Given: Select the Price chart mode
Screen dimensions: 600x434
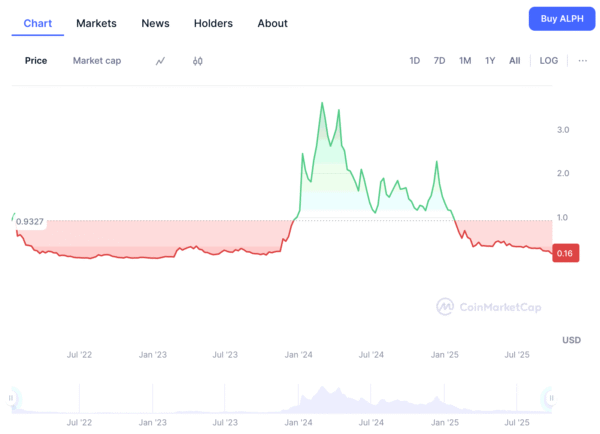Looking at the screenshot, I should tap(36, 60).
